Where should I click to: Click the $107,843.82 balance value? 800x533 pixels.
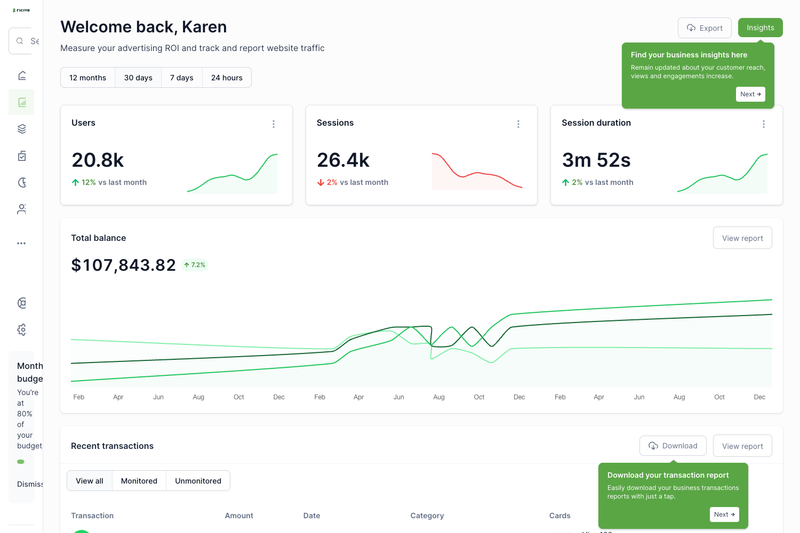[x=123, y=265]
